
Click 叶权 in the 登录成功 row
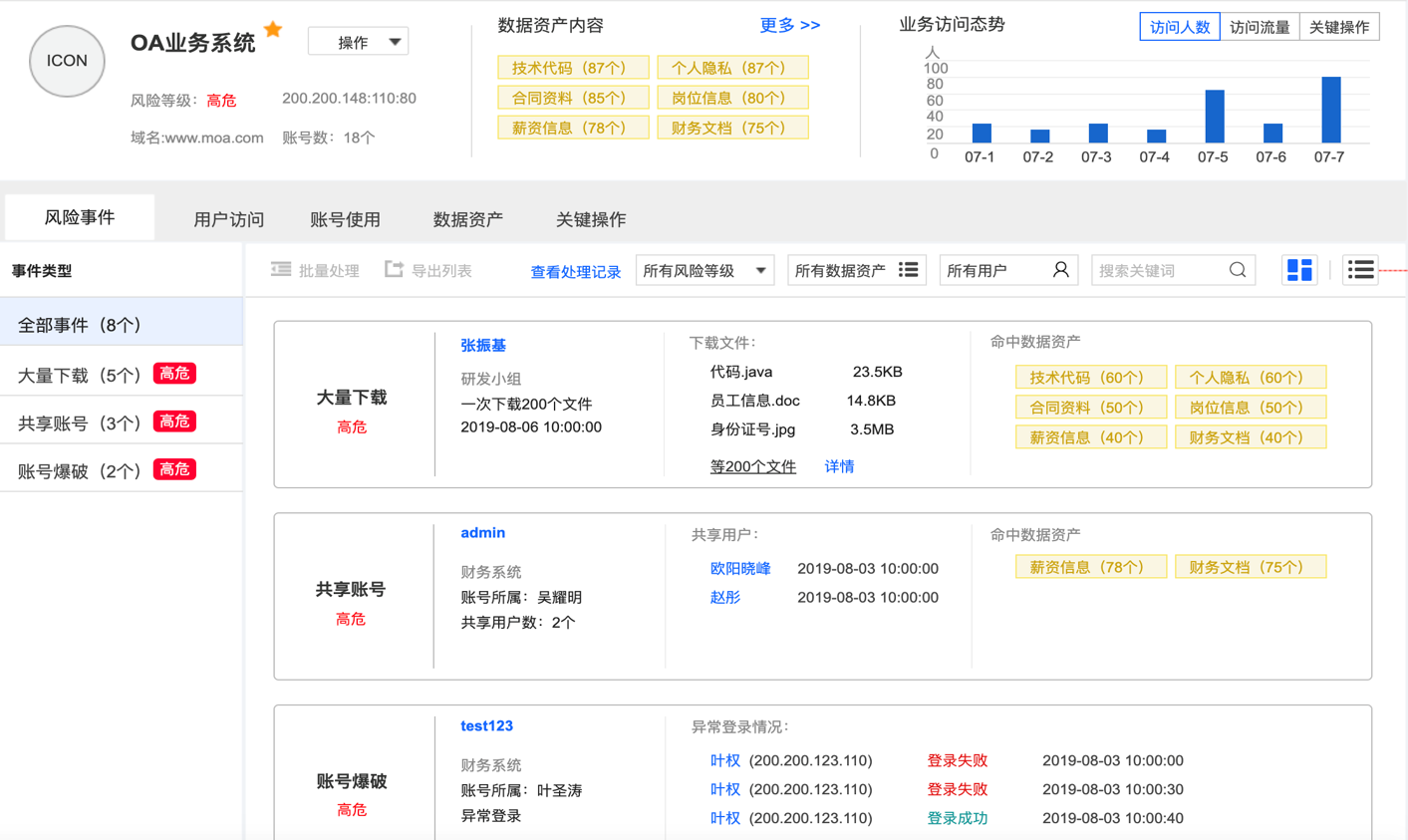725,818
